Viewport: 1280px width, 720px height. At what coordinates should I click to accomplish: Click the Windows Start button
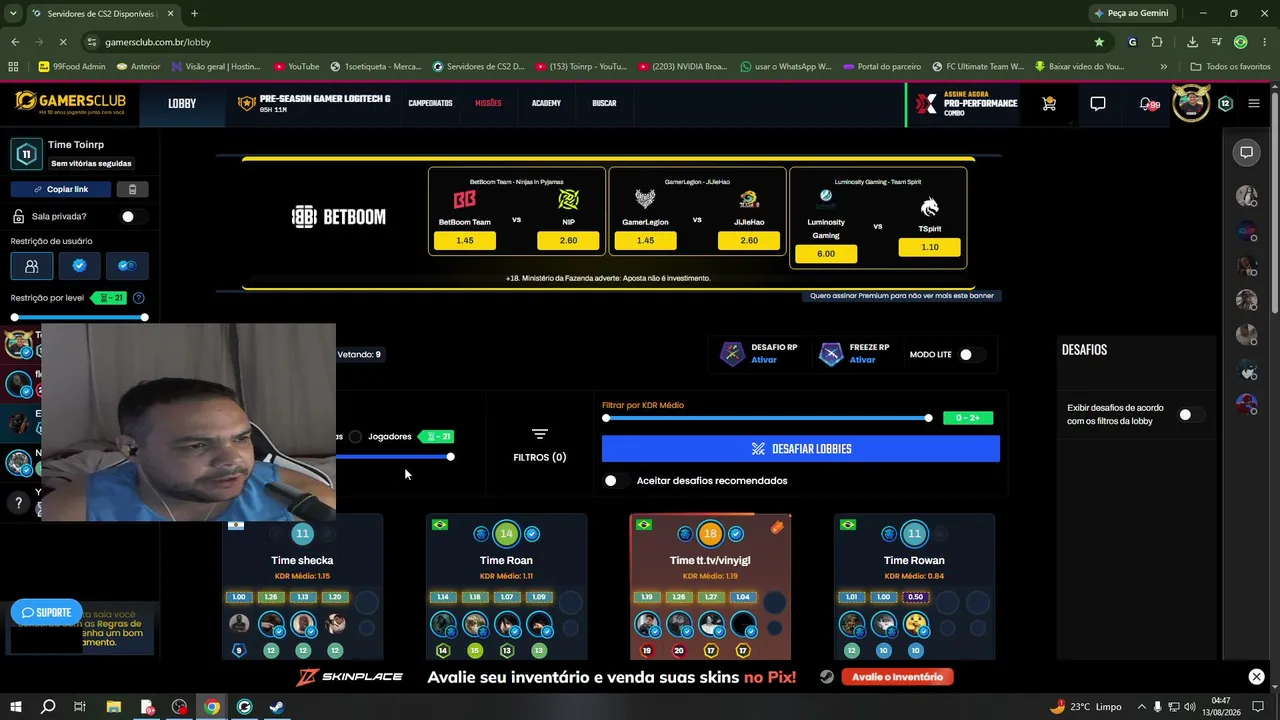[15, 707]
